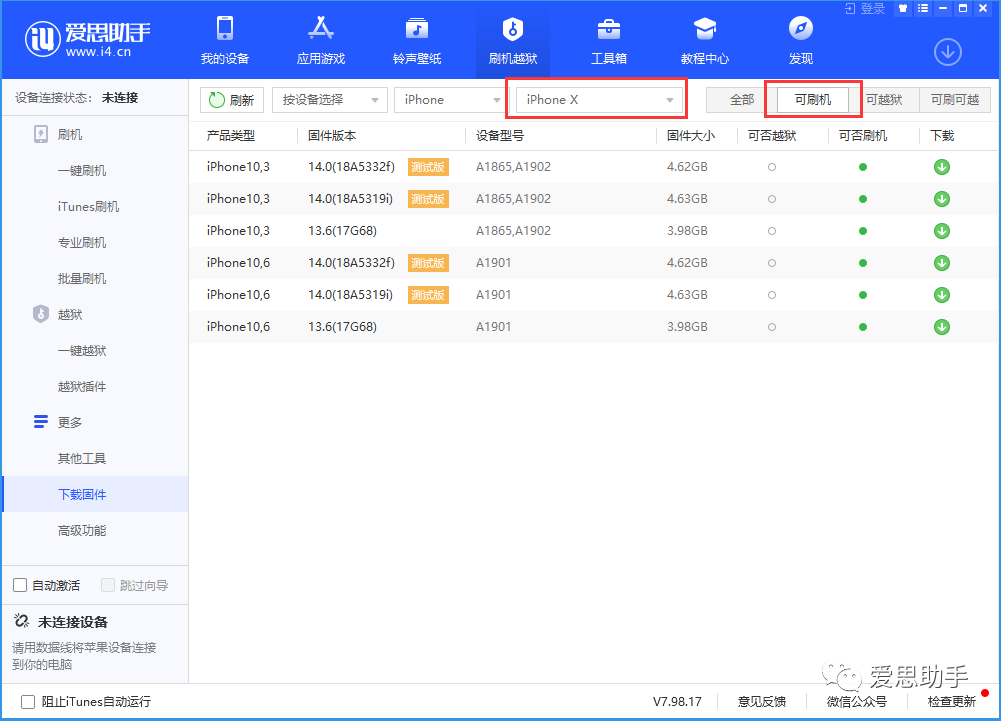Screen dimensions: 1001x721
Task: Open the 发现 compass icon
Action: coord(801,29)
